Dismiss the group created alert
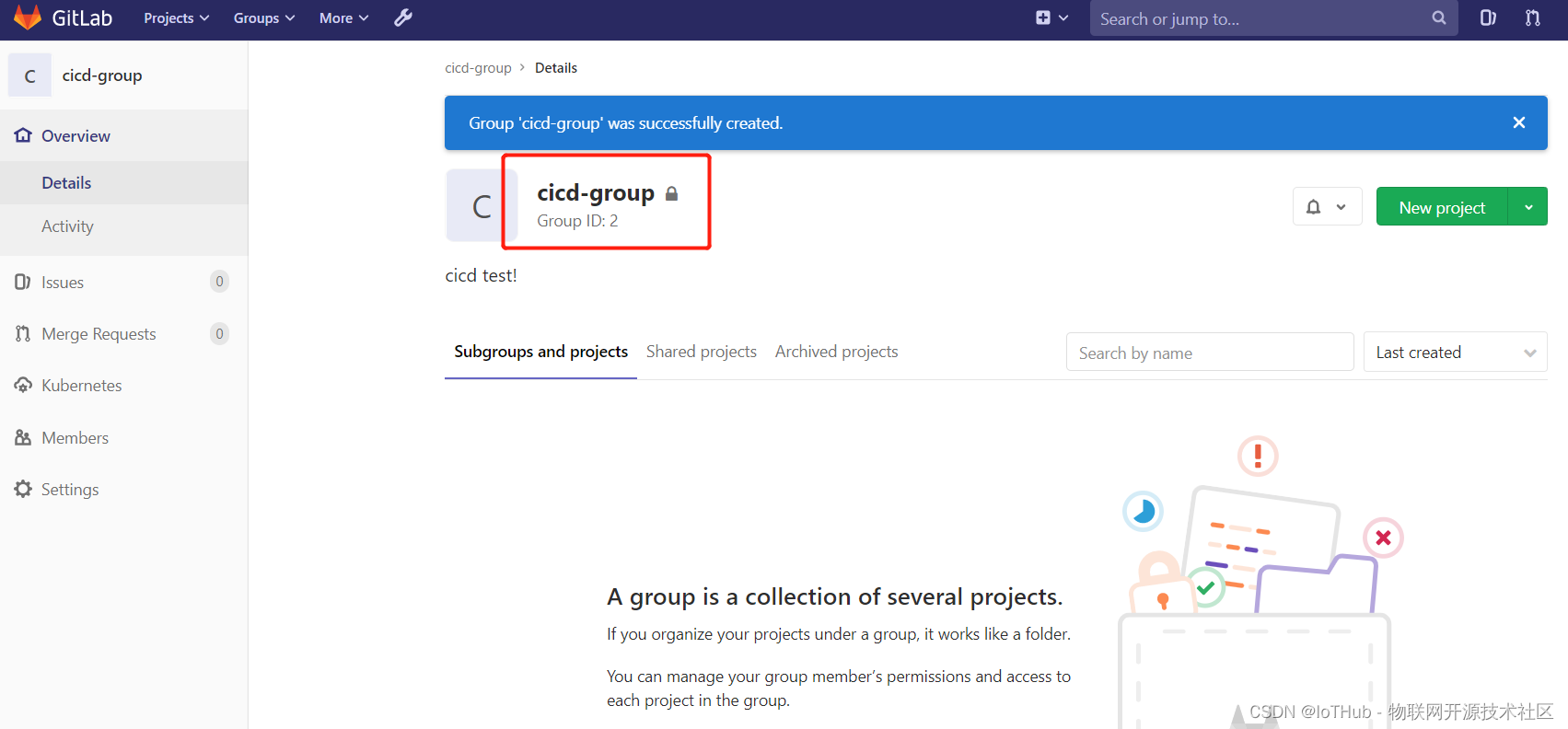1568x729 pixels. click(x=1519, y=122)
